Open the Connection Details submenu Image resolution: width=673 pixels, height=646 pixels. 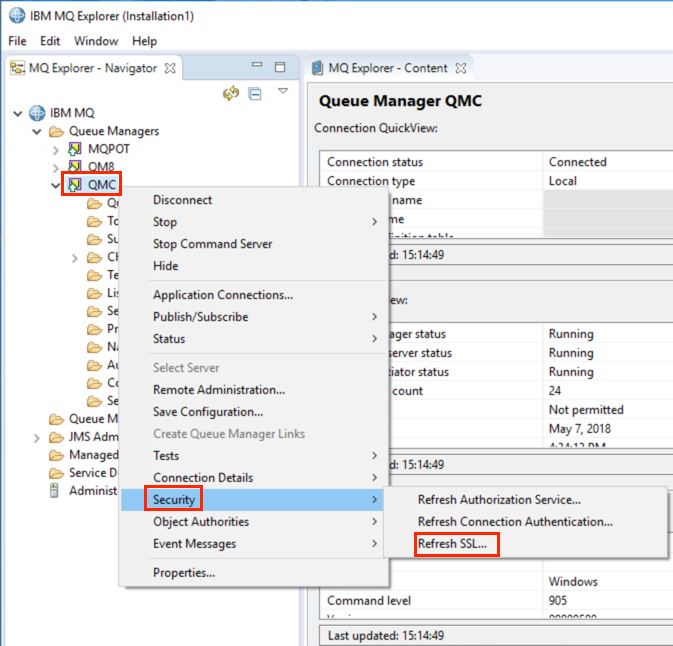coord(254,477)
